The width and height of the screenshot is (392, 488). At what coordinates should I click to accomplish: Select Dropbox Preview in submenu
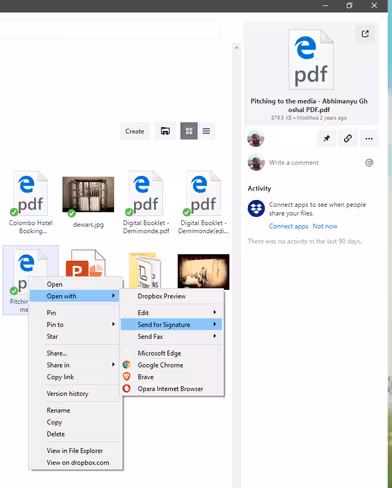172,296
